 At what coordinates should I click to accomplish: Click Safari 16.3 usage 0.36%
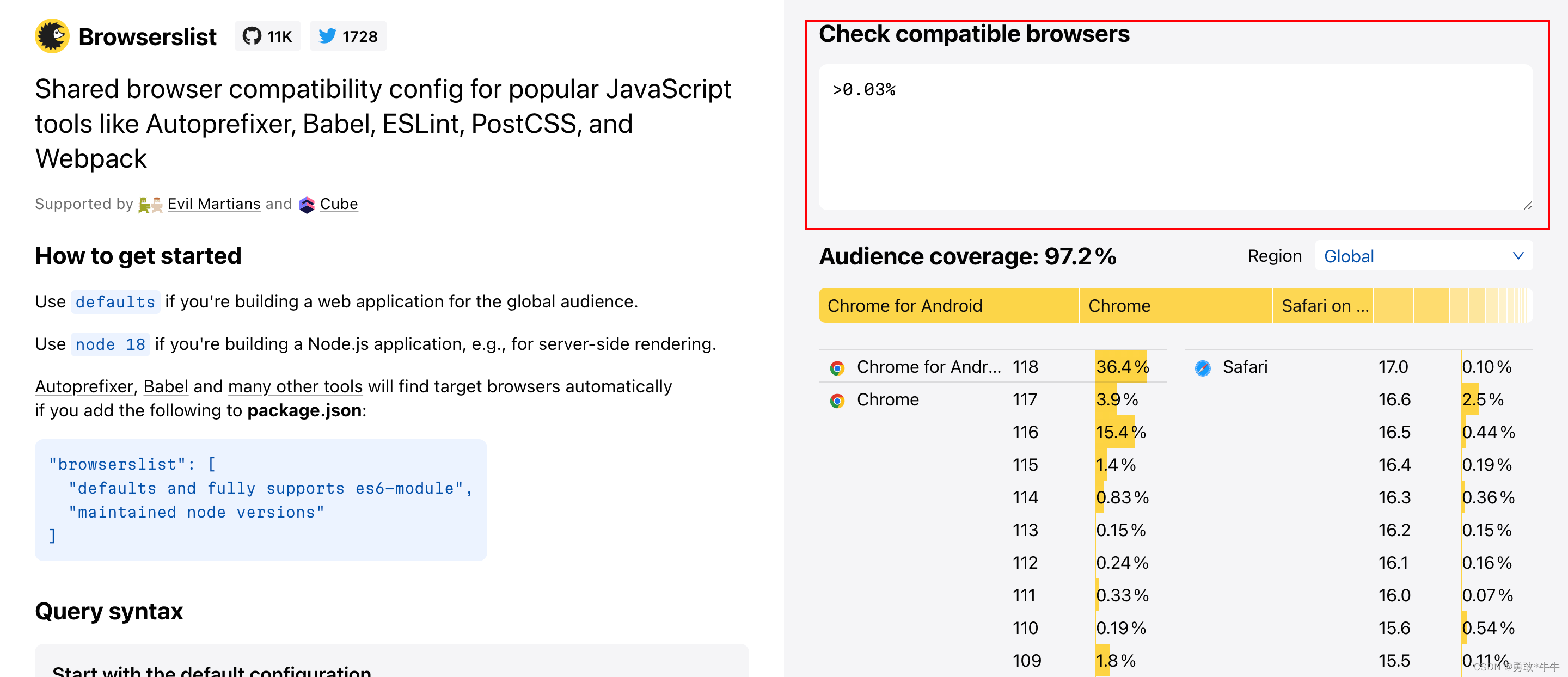1487,497
